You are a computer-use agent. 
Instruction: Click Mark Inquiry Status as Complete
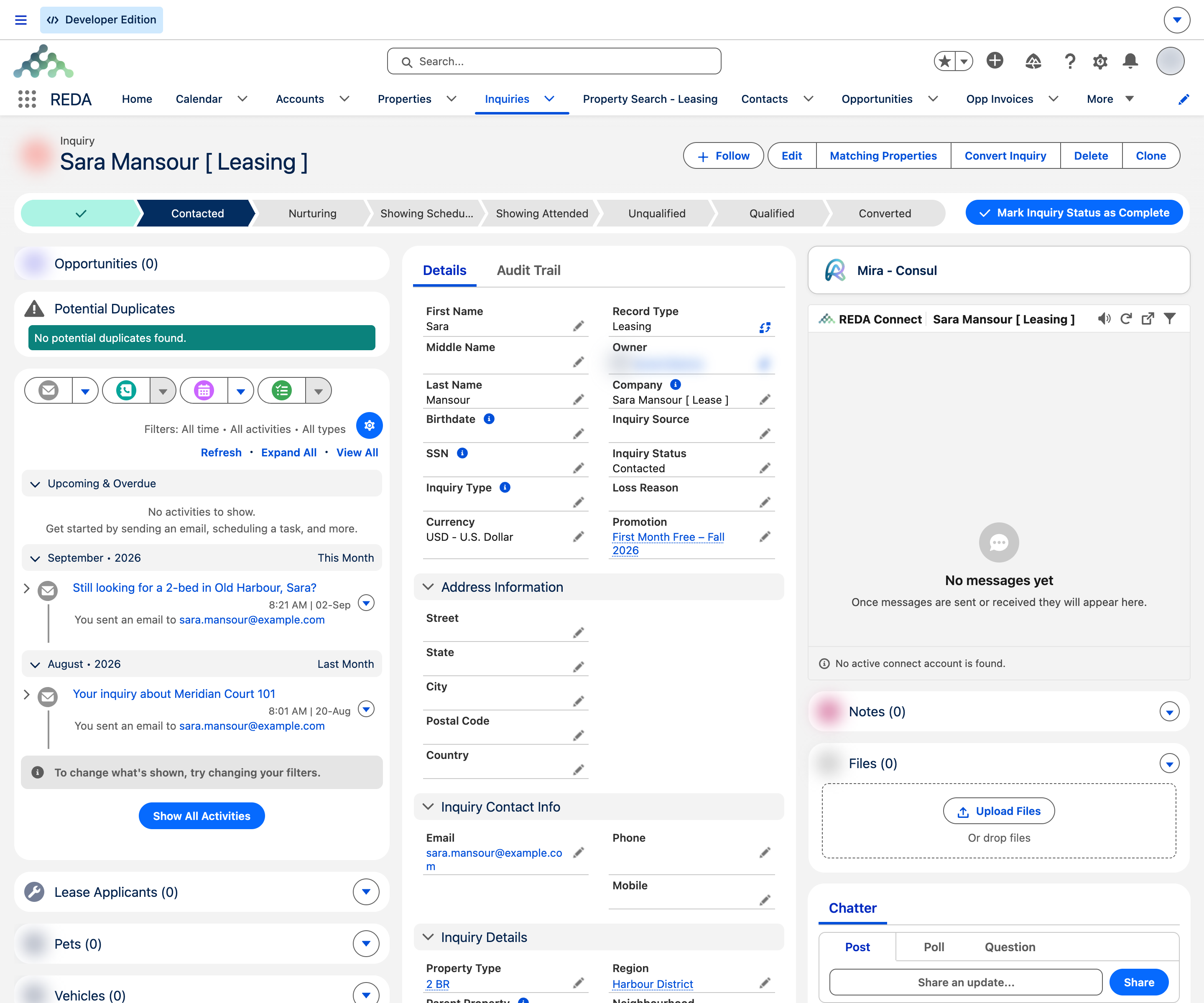pyautogui.click(x=1074, y=213)
